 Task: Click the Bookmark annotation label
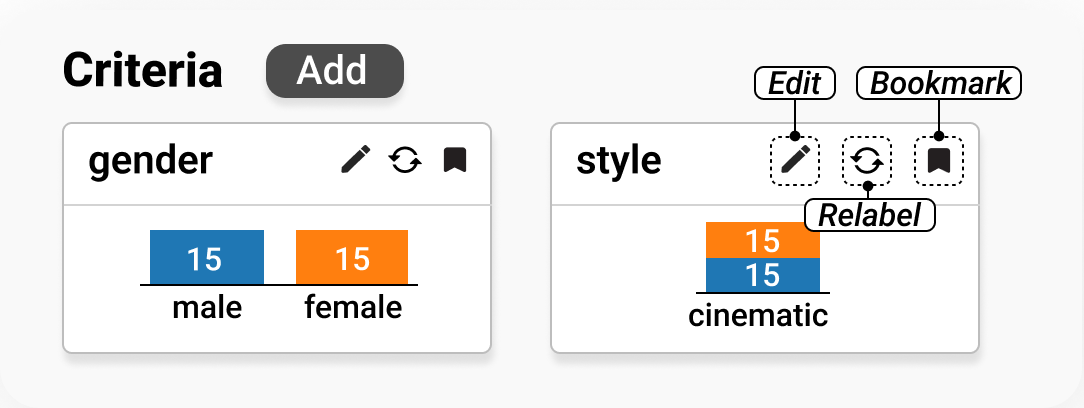tap(940, 84)
